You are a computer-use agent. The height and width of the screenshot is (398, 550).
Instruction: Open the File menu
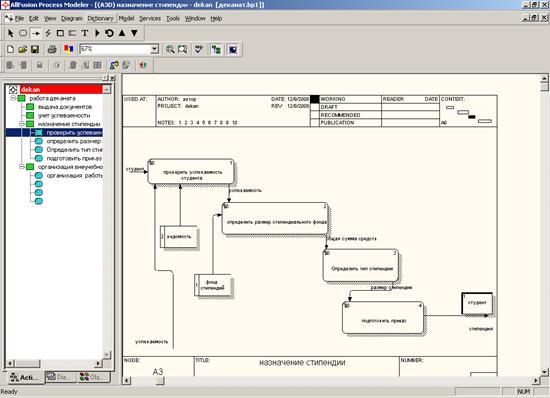pyautogui.click(x=19, y=19)
